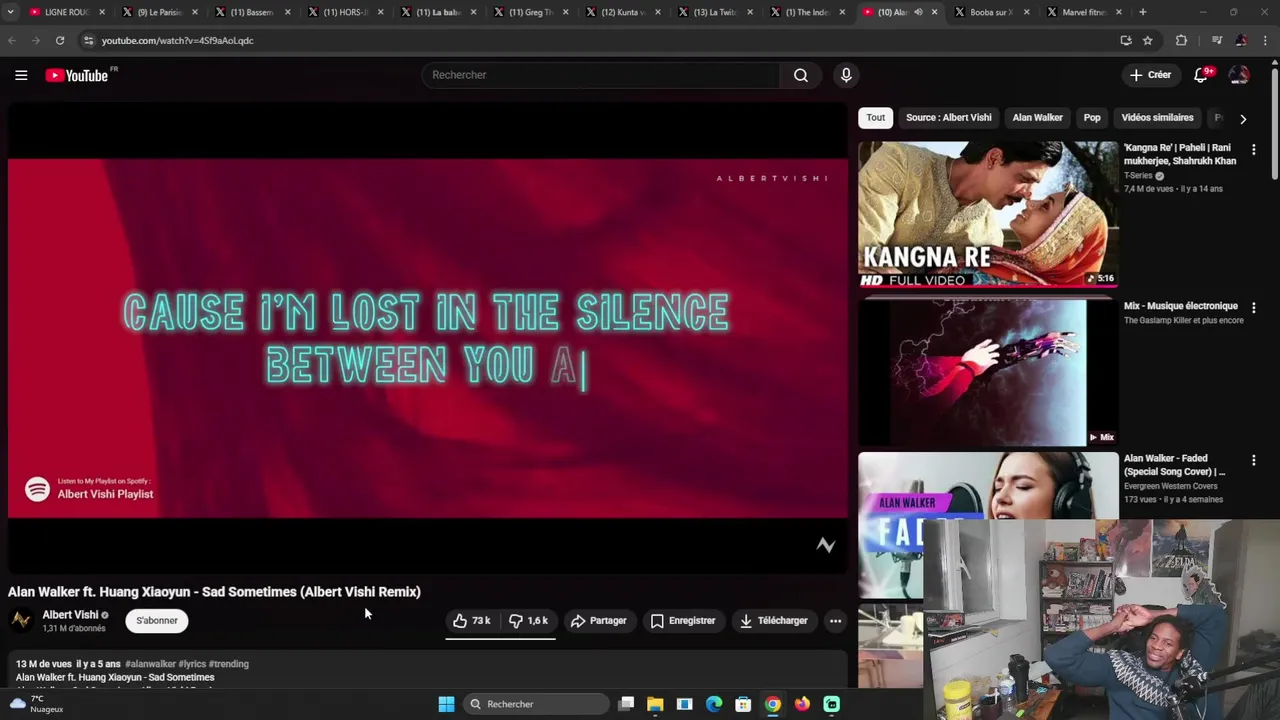Image resolution: width=1280 pixels, height=720 pixels.
Task: Open Task View on taskbar
Action: tap(626, 704)
